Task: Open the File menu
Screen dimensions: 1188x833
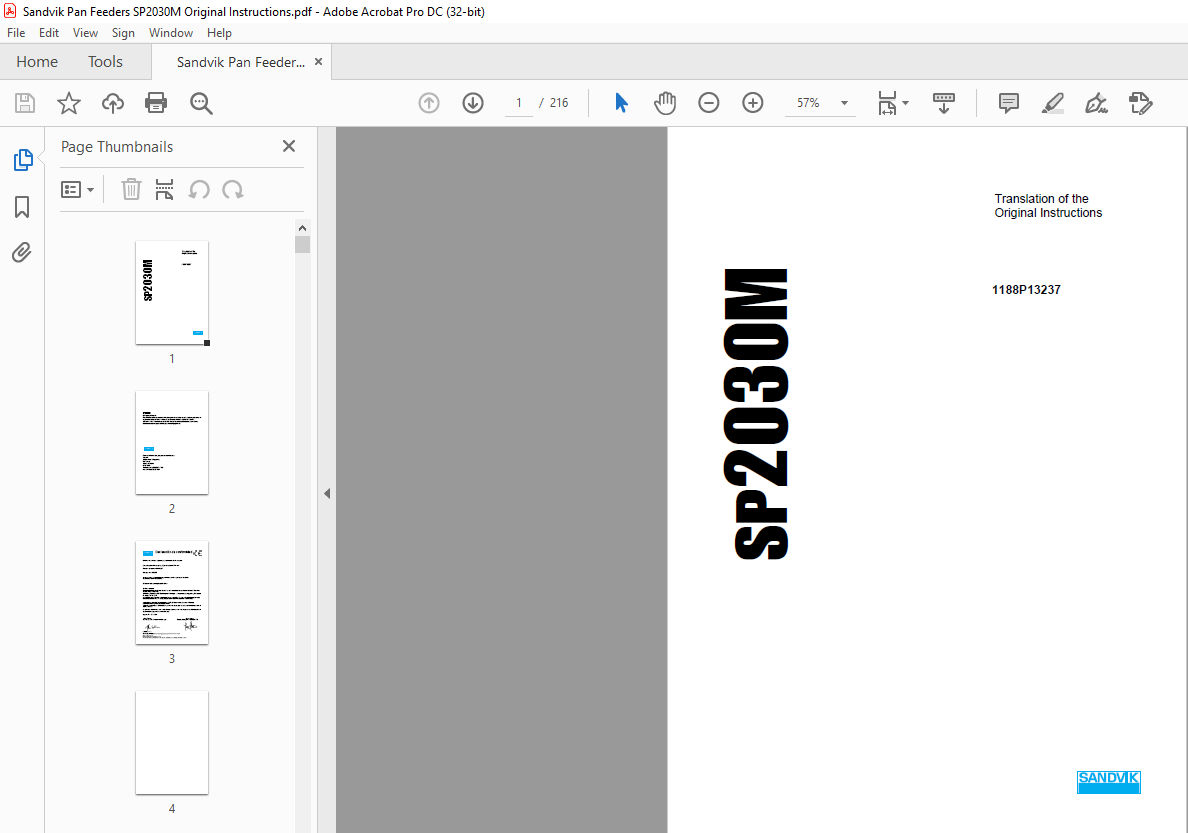Action: pyautogui.click(x=16, y=33)
